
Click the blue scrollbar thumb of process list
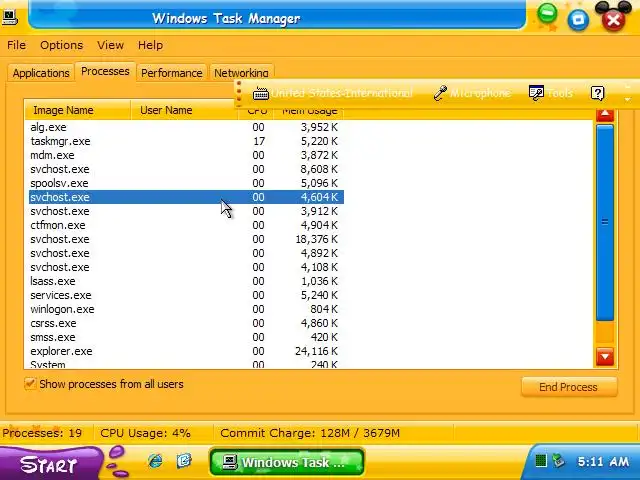(x=605, y=222)
